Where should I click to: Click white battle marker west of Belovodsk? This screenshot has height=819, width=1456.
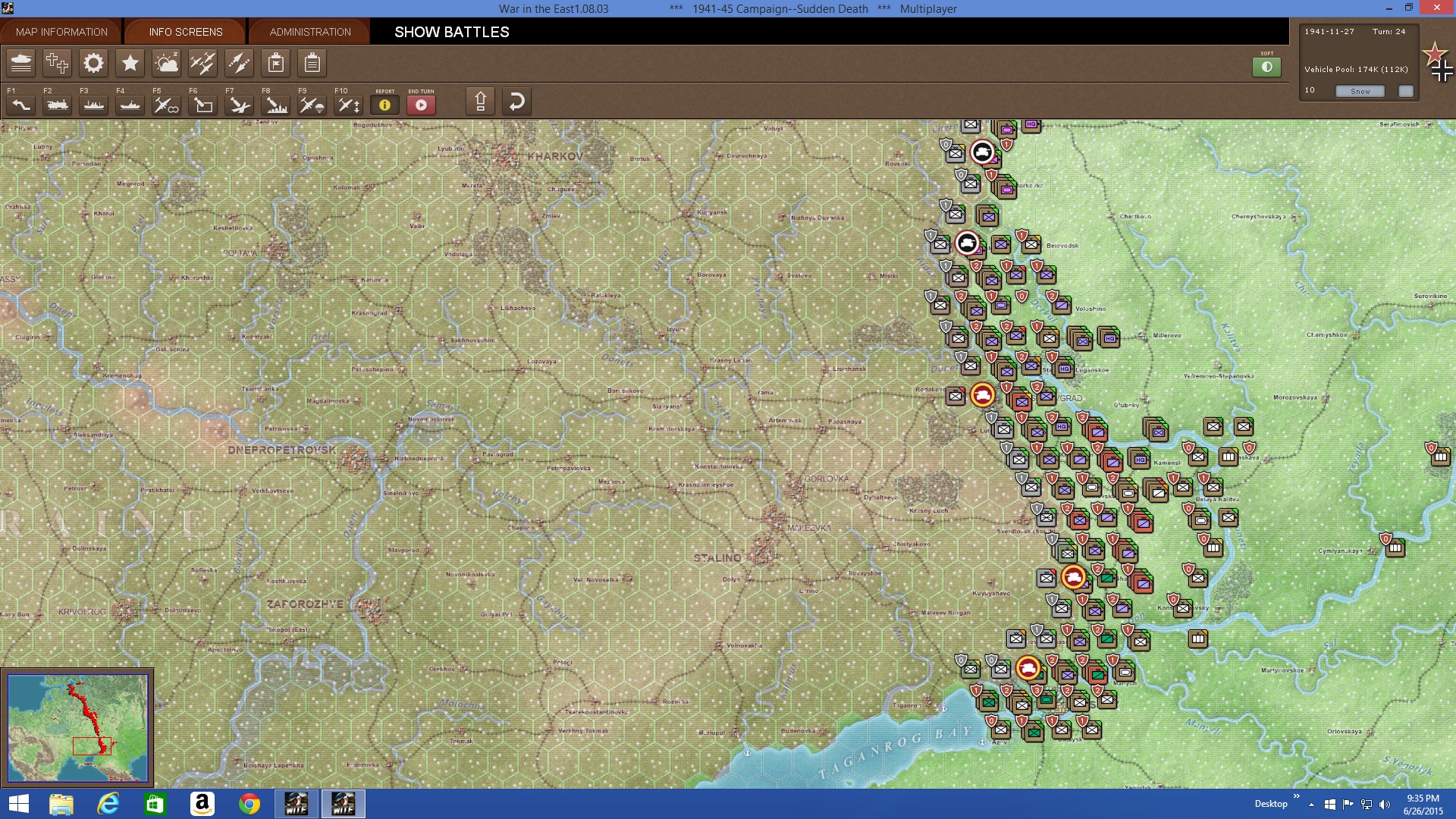(x=967, y=243)
